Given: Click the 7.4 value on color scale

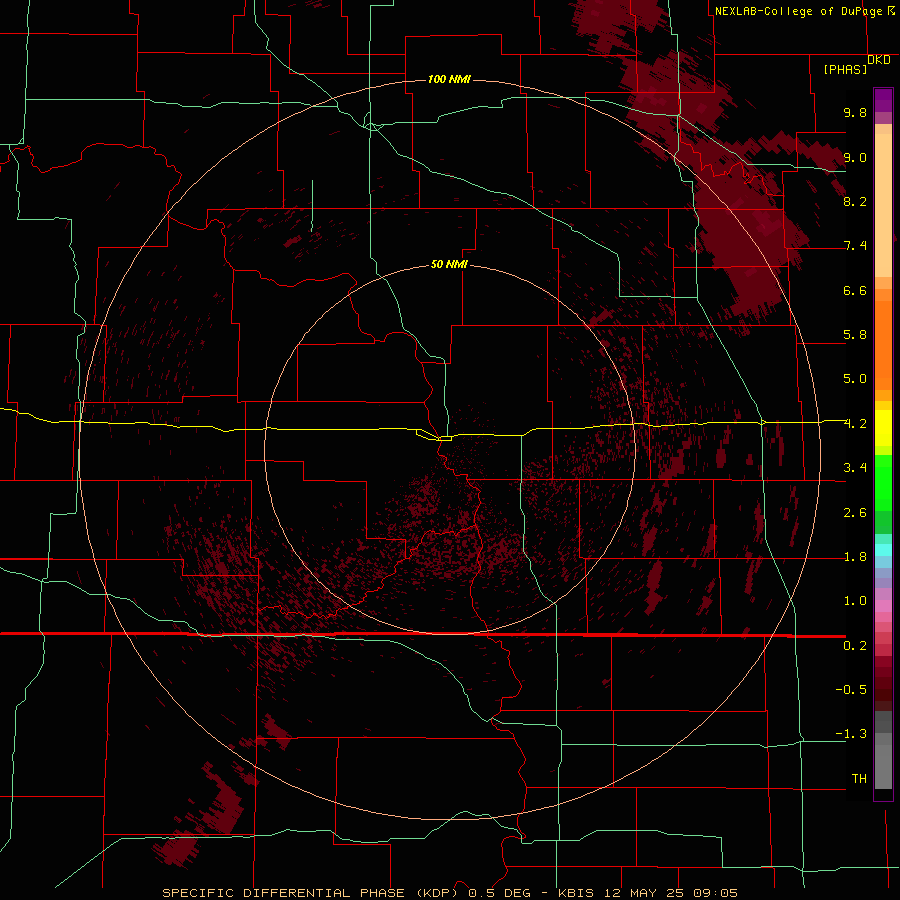Looking at the screenshot, I should coord(855,246).
